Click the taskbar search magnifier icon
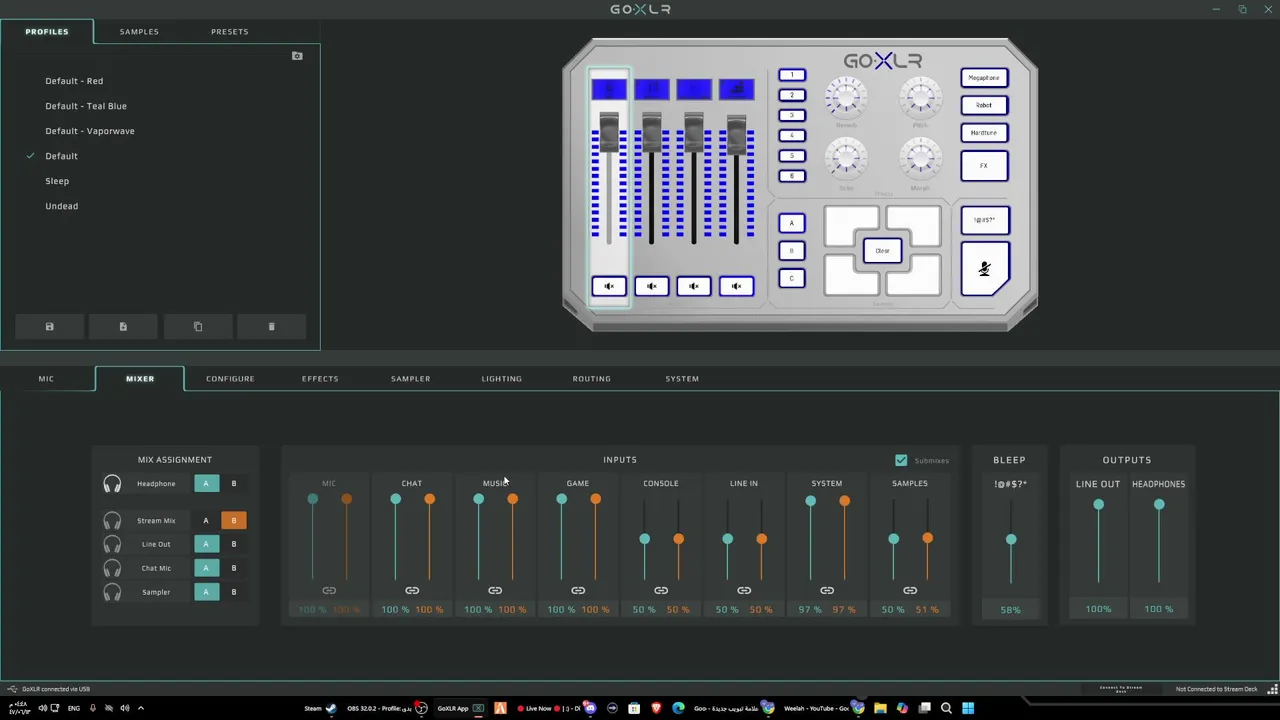 pos(946,708)
